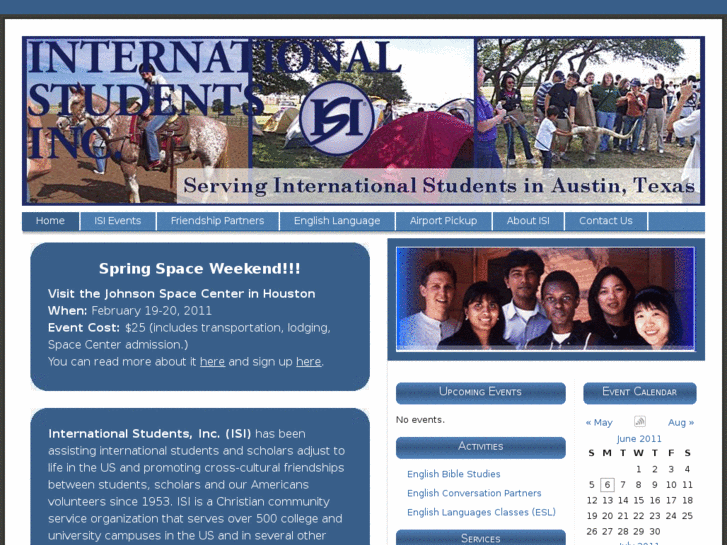Click 'Visit the Johnson Space Center in Houston'
The height and width of the screenshot is (545, 727).
pyautogui.click(x=181, y=294)
